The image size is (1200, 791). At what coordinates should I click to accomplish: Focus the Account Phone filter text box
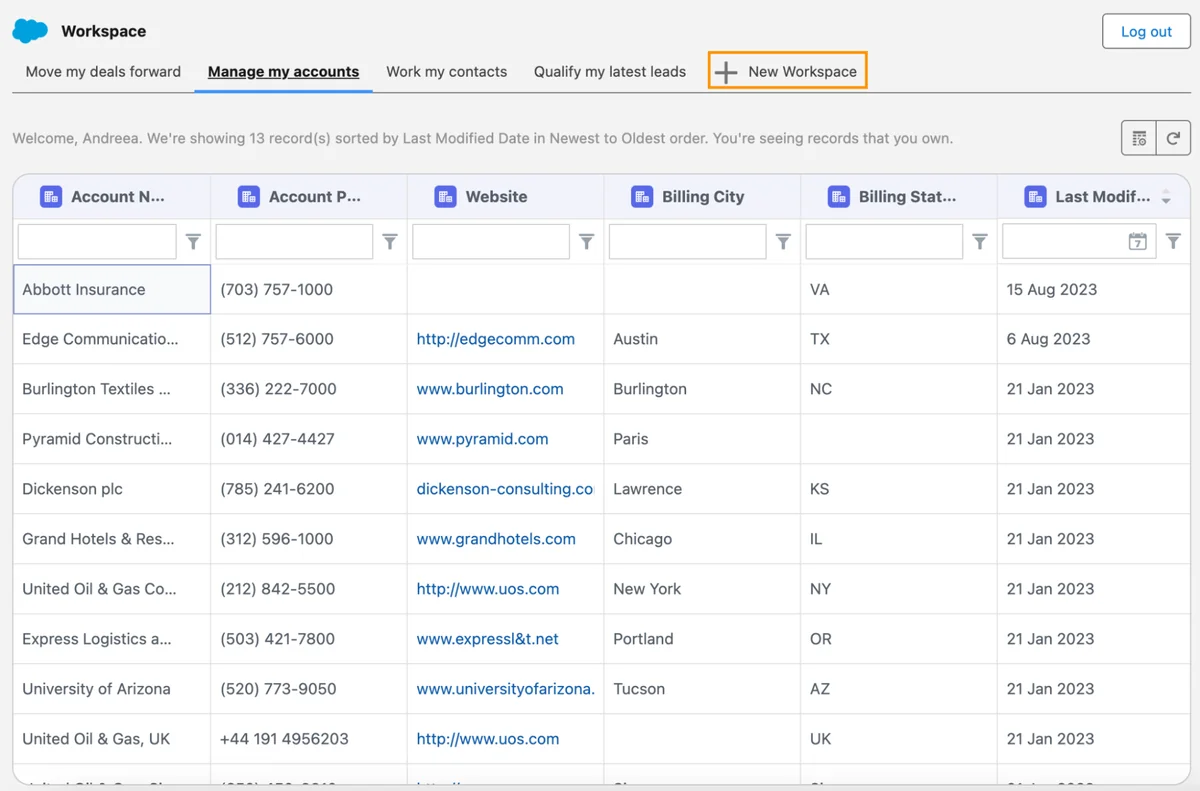(x=294, y=242)
